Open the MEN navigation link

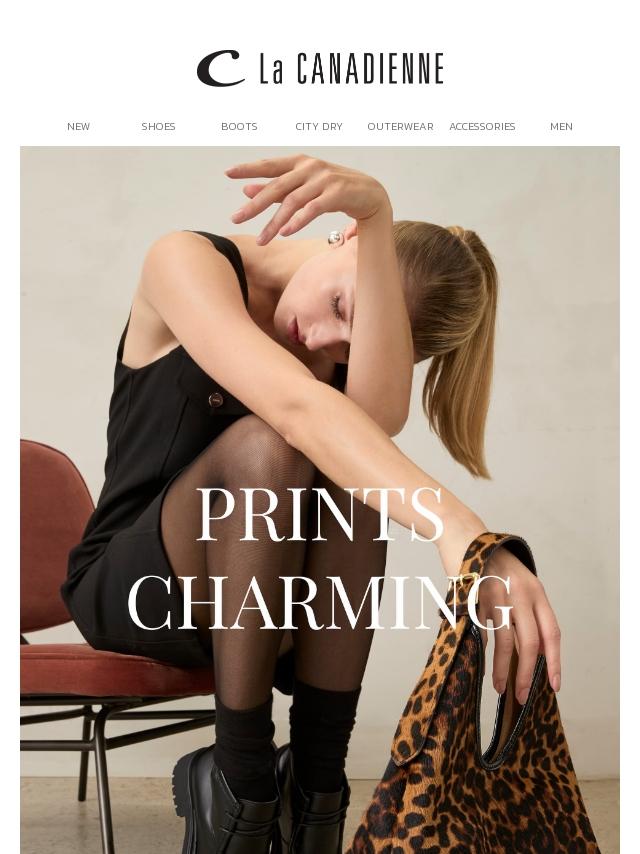[561, 126]
